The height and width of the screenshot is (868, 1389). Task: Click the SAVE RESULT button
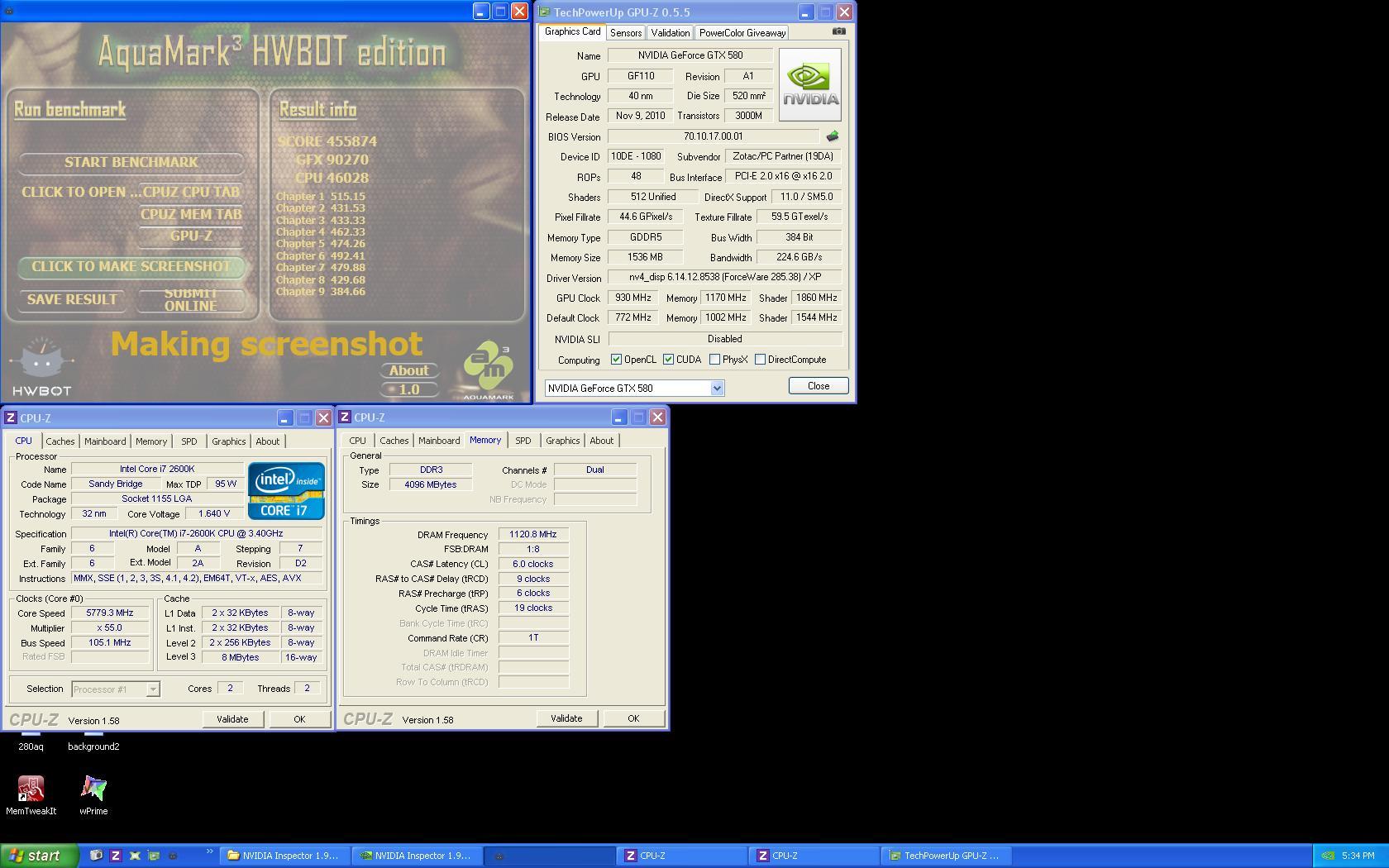tap(72, 299)
